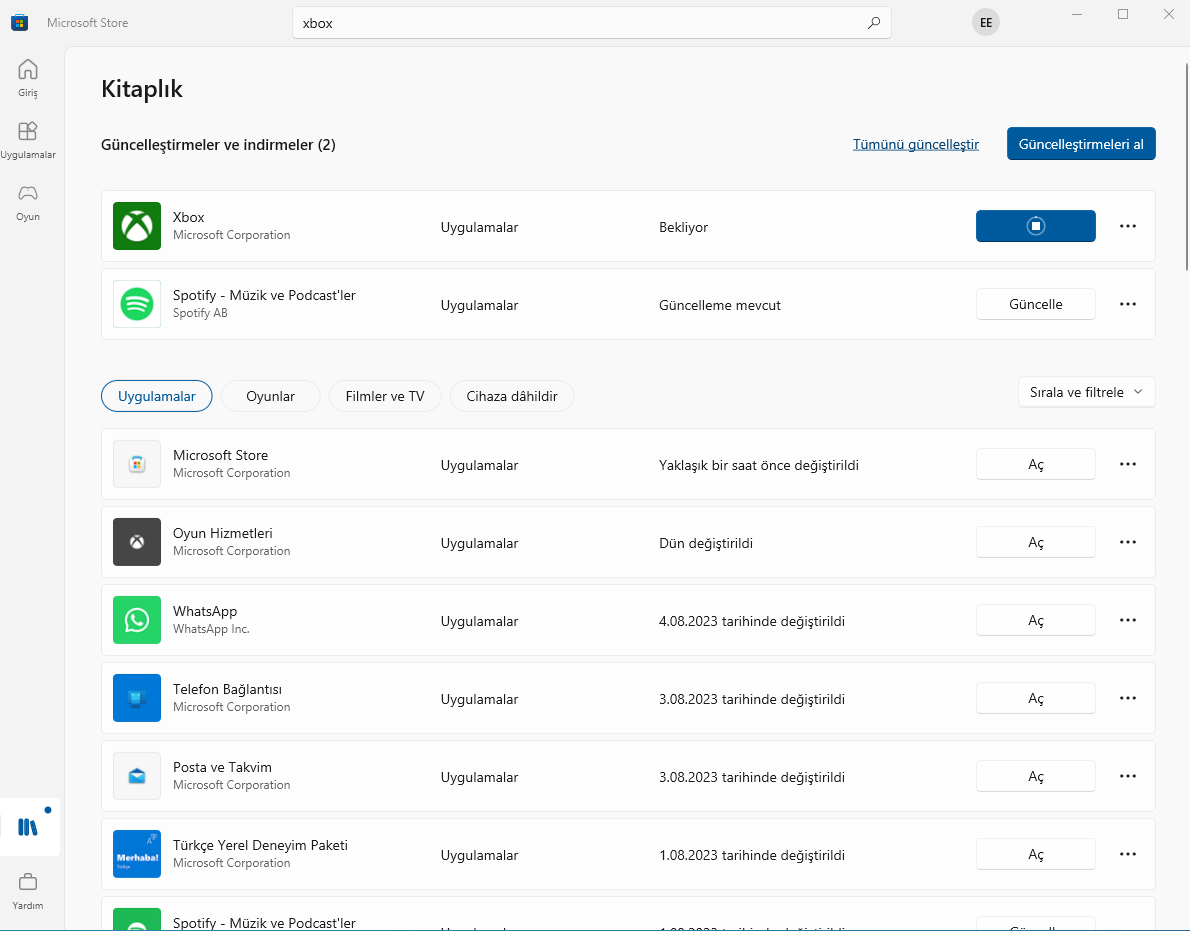Open more options for Posta ve Takvim
The image size is (1190, 931).
1128,776
